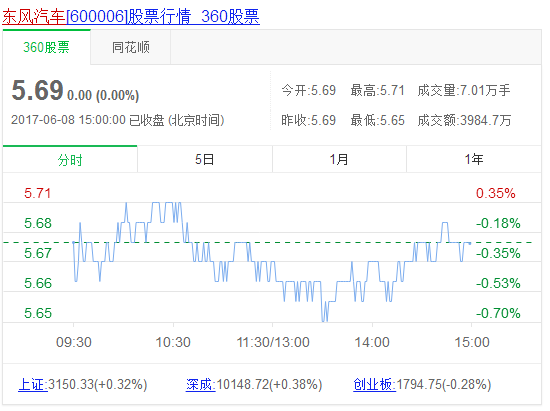Click the 09:30 time axis marker
This screenshot has height=411, width=550.
pyautogui.click(x=74, y=342)
